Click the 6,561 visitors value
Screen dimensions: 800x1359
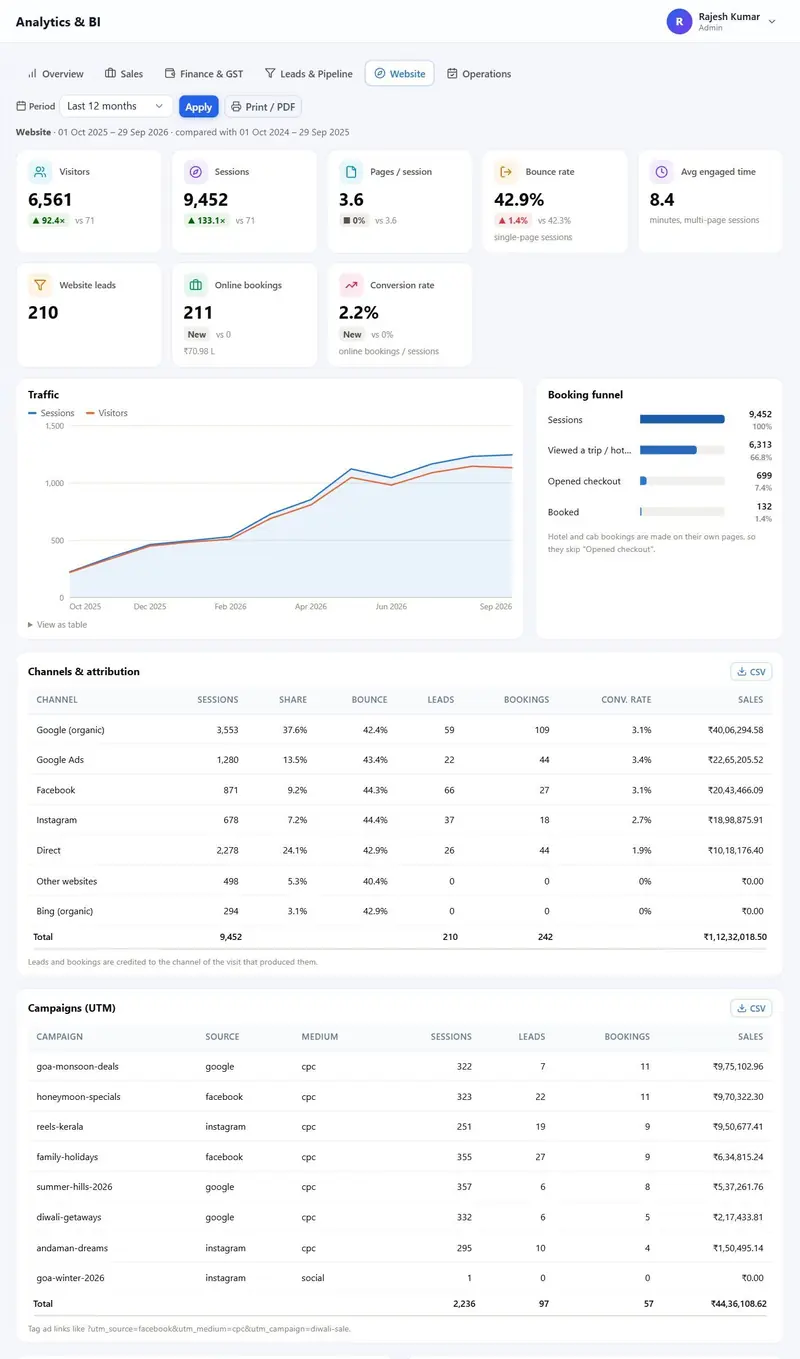(50, 200)
